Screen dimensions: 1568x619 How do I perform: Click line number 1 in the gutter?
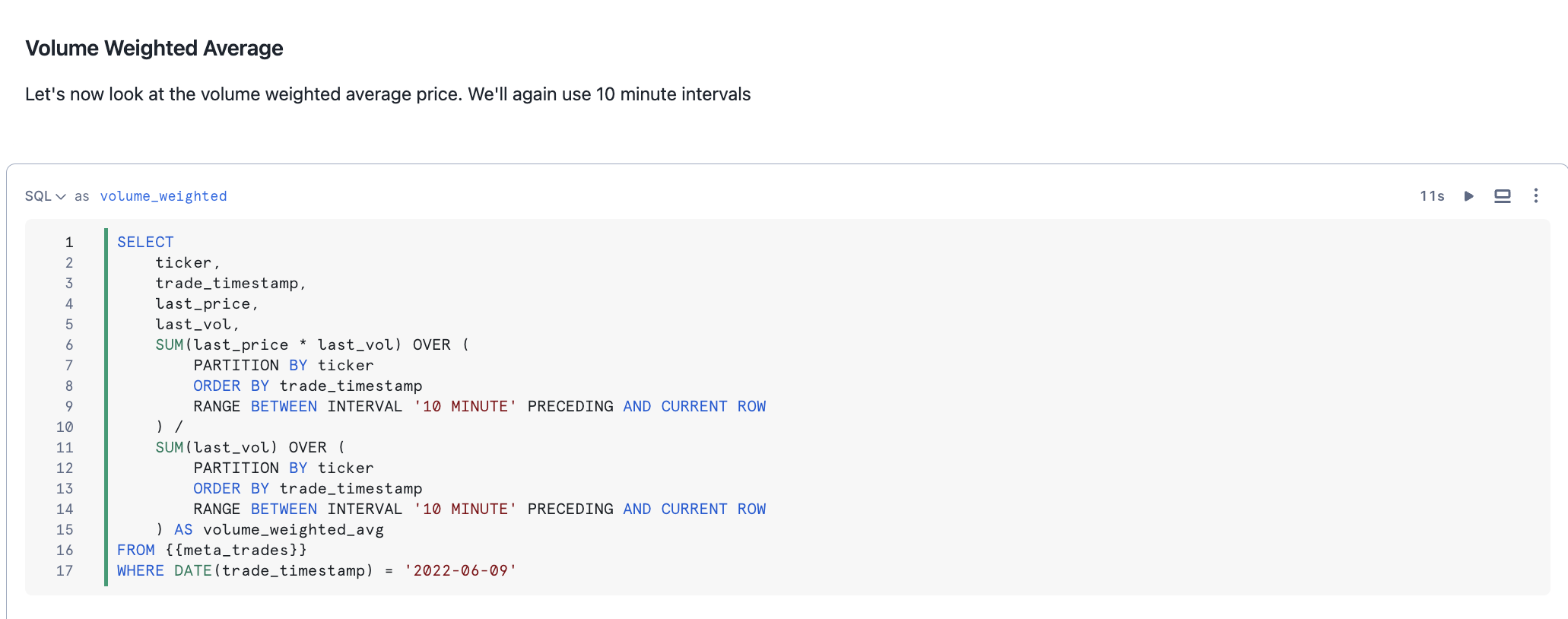tap(69, 242)
